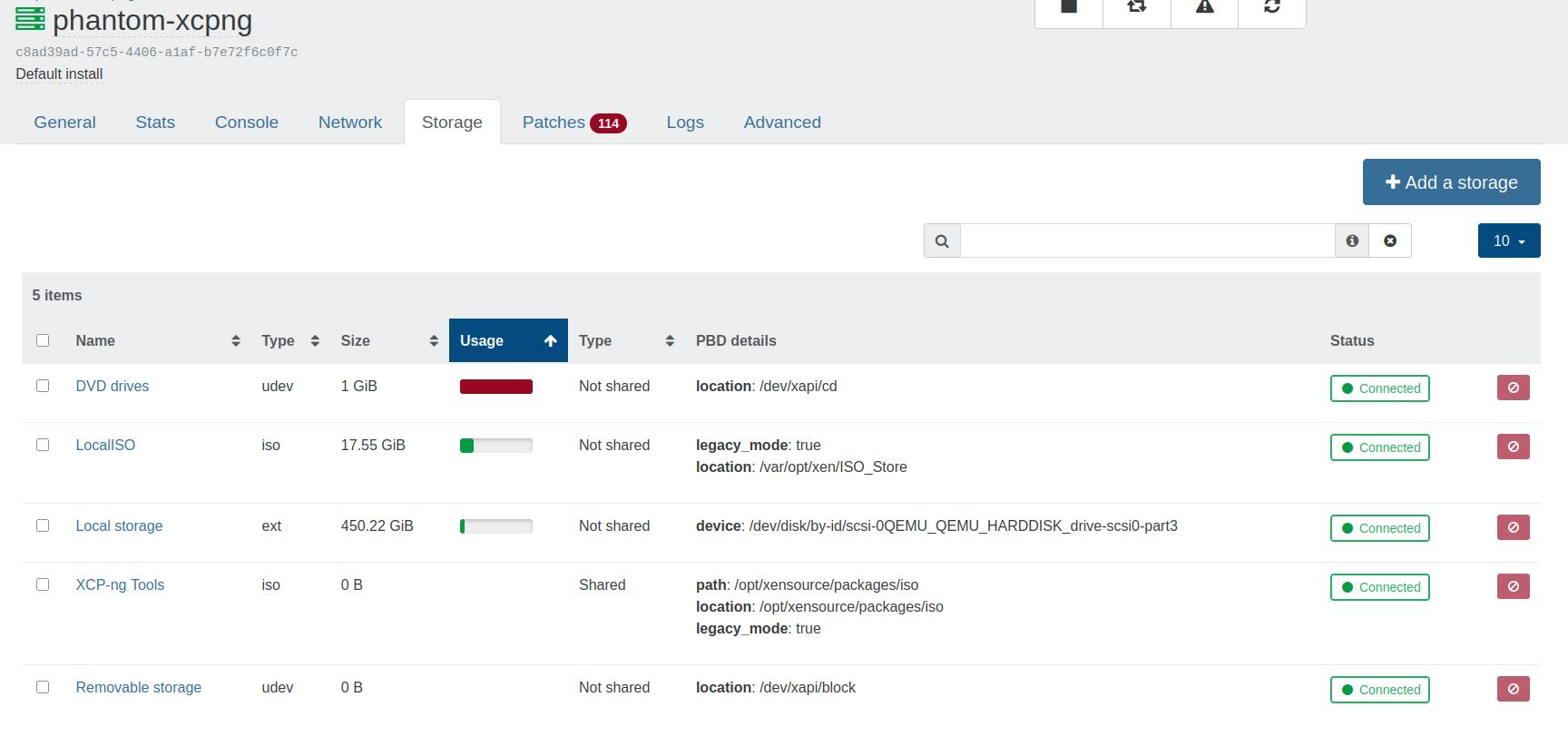Disconnect the DVD drives storage
The image size is (1568, 756).
tap(1513, 388)
